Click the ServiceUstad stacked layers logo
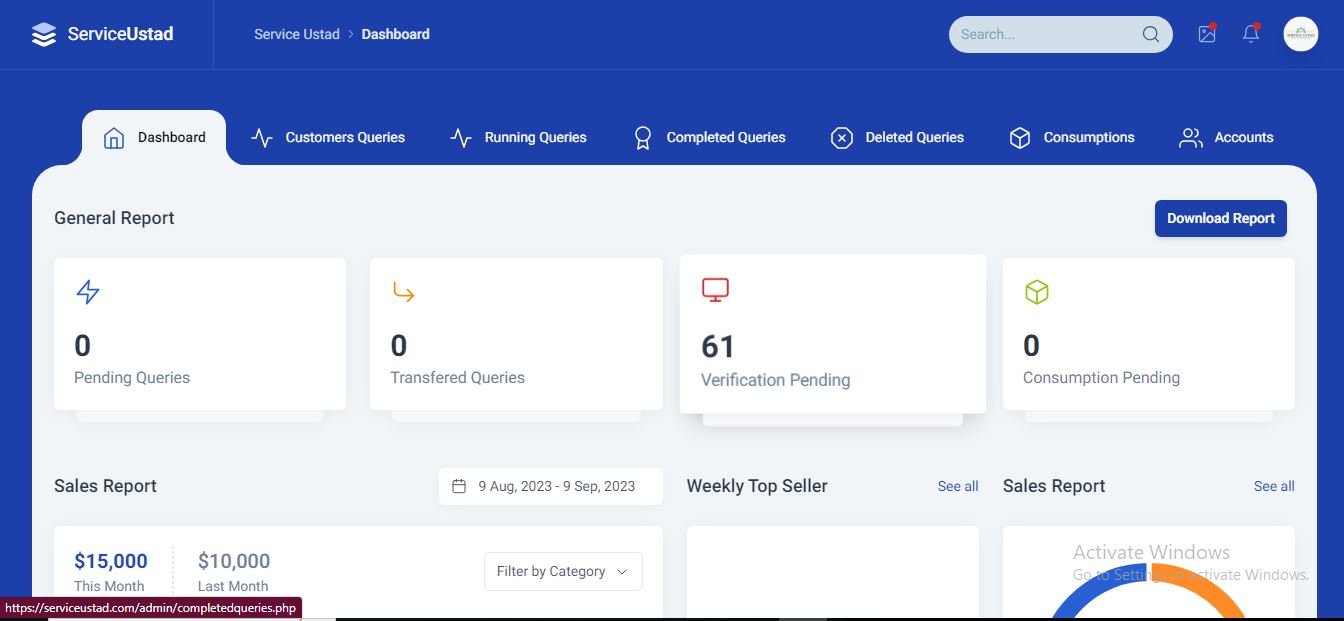This screenshot has width=1344, height=621. tap(44, 35)
